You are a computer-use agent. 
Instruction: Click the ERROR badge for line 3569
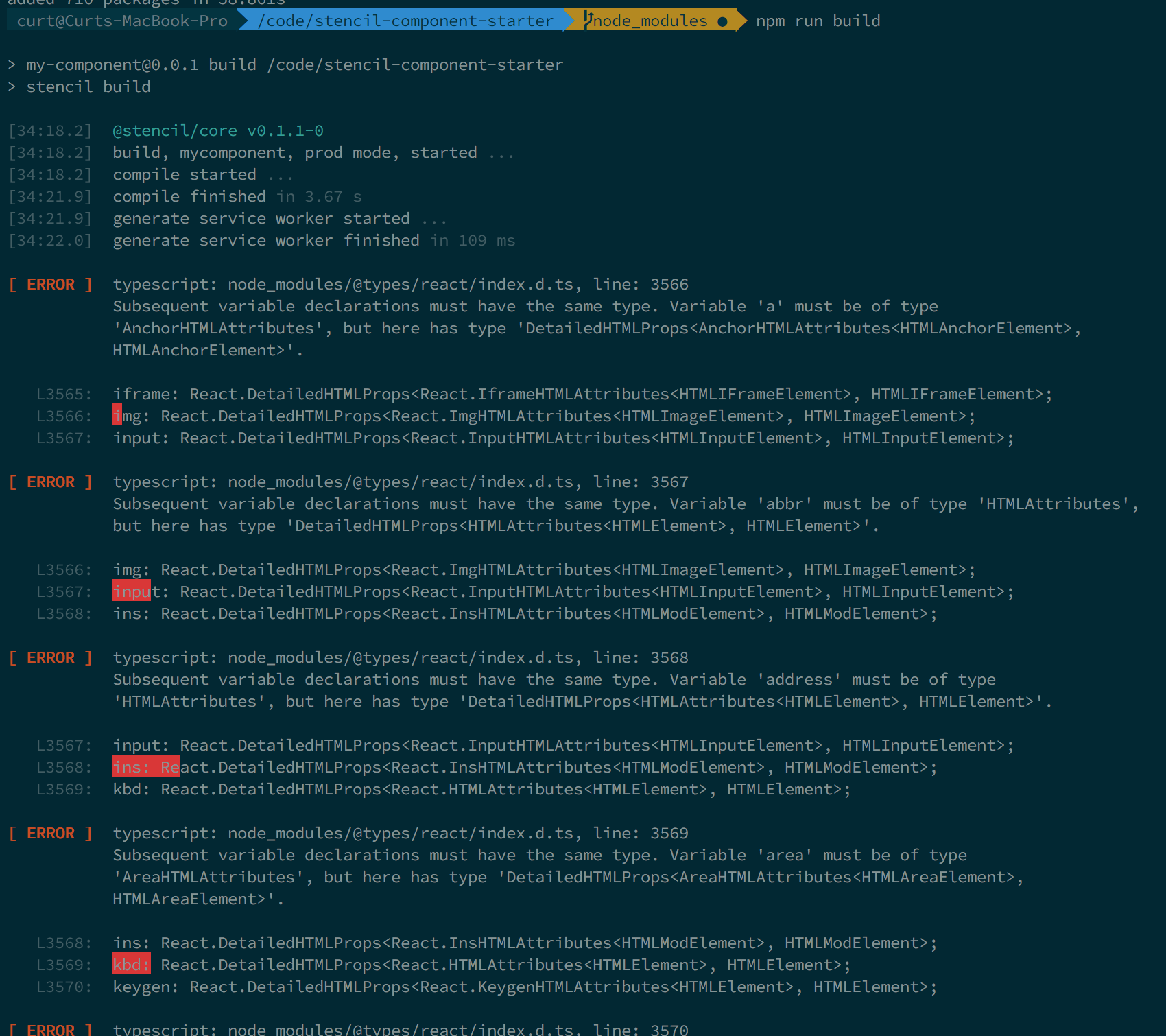tap(51, 833)
